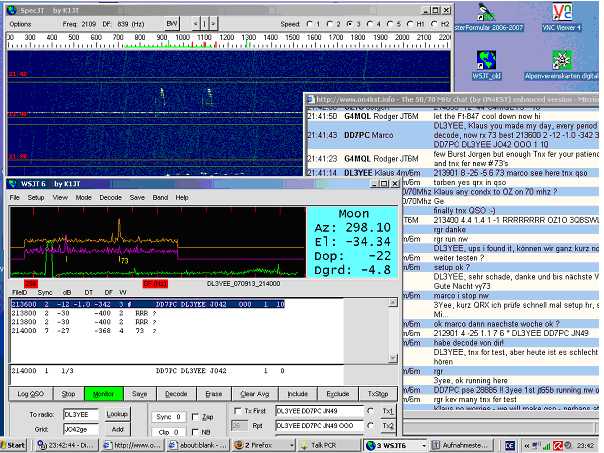
Task: Open the Setup menu in WSJT
Action: click(x=34, y=198)
